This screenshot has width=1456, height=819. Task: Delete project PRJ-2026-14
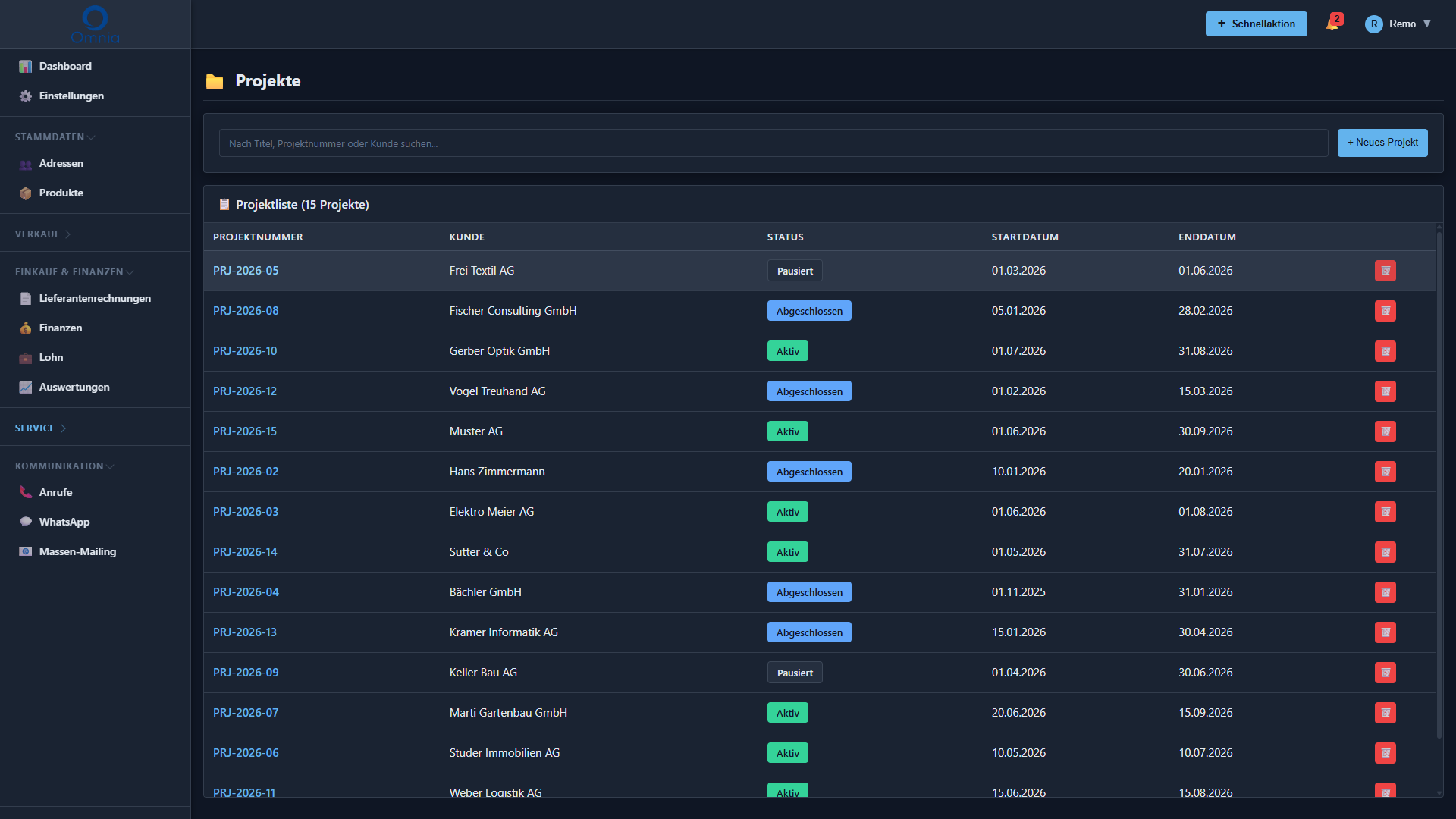pos(1385,552)
